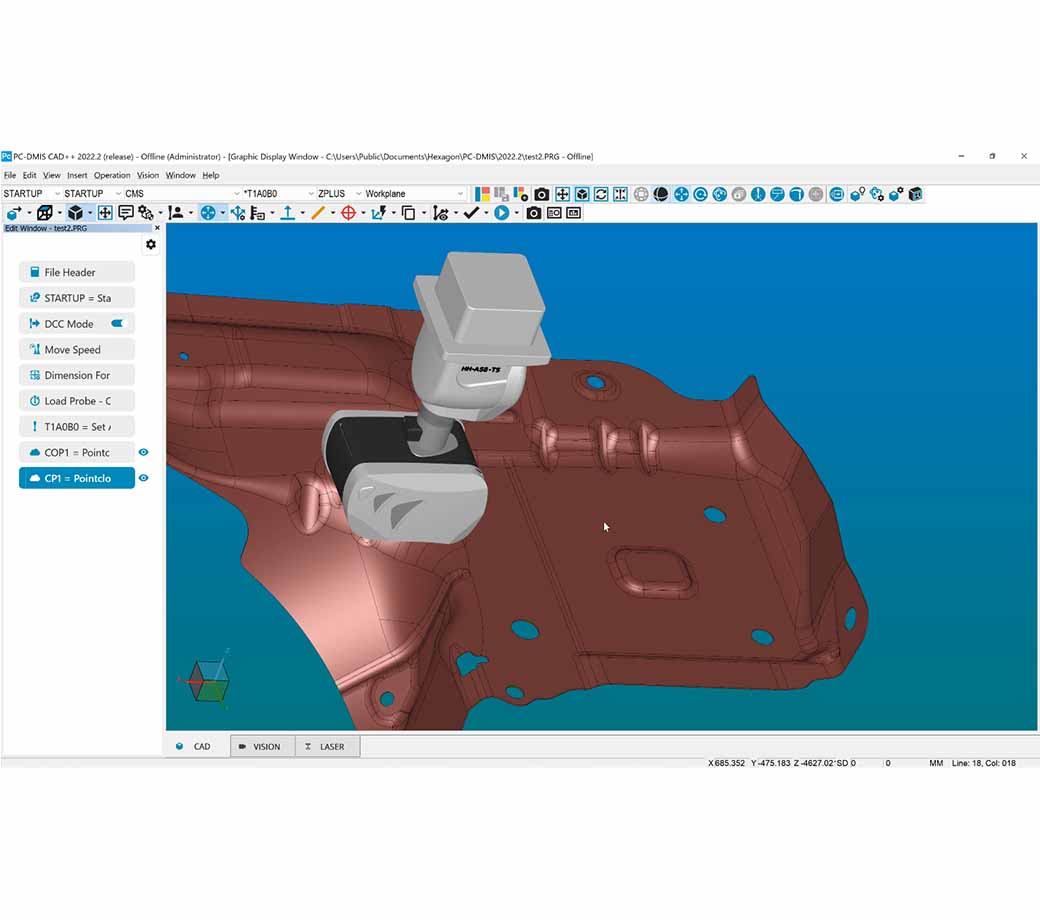The image size is (1040, 920).
Task: Toggle visibility eye for CP1 pointcloud
Action: tap(143, 478)
